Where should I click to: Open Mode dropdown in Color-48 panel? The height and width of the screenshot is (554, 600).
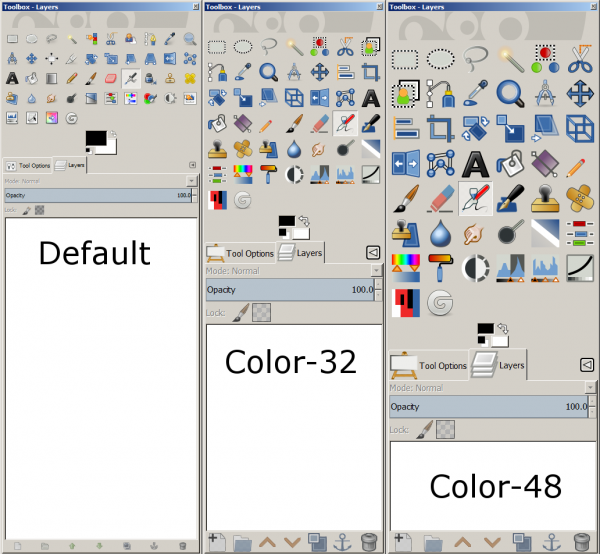coord(492,388)
